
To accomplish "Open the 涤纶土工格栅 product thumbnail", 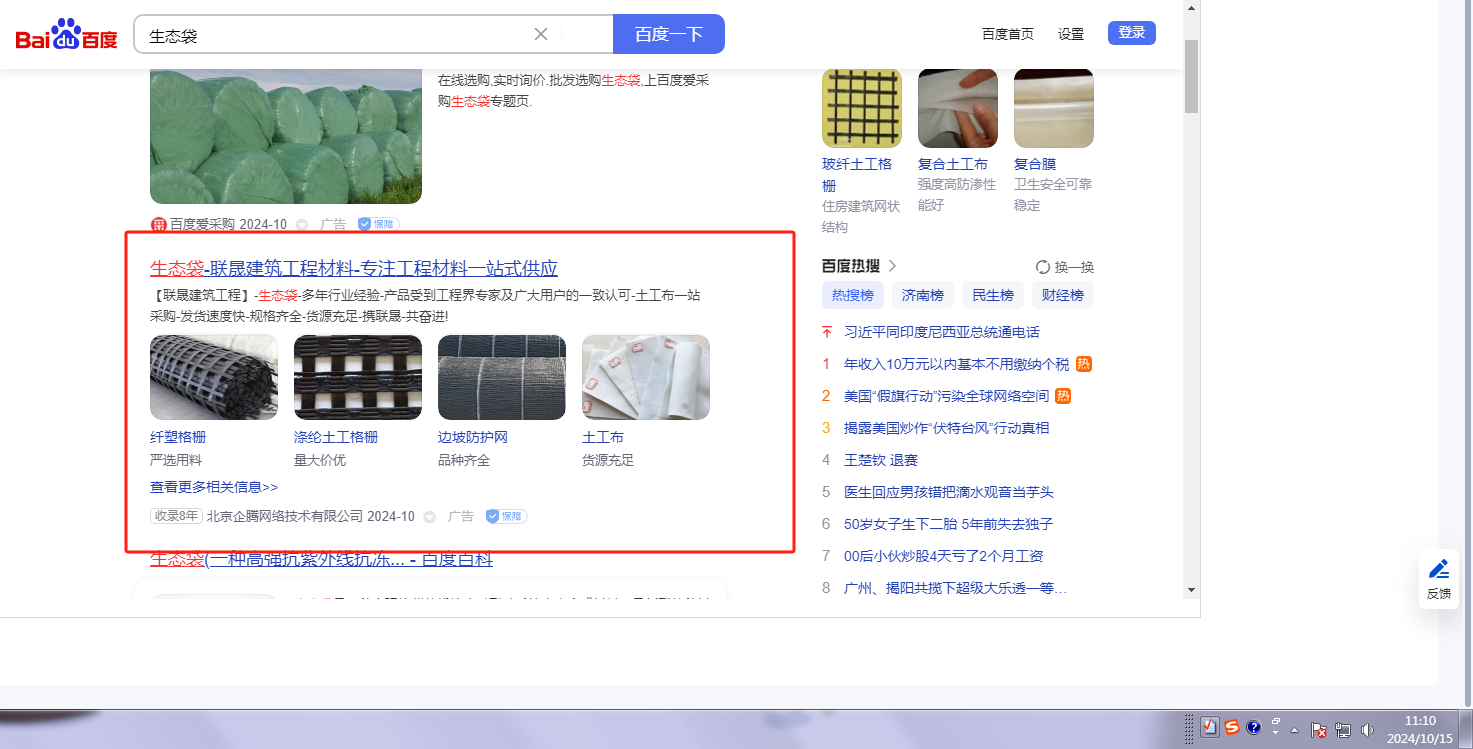I will pos(358,377).
